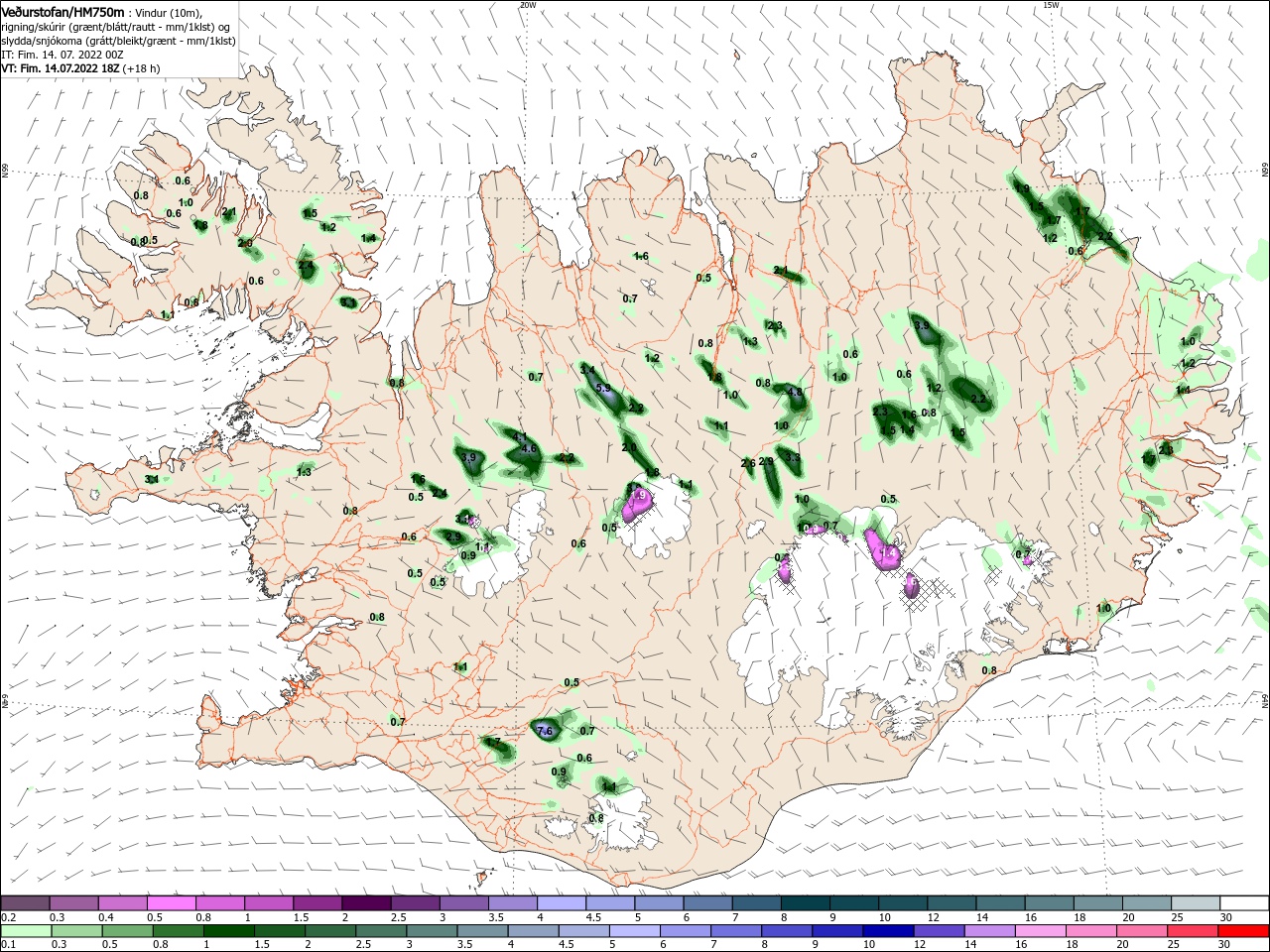Screen dimensions: 1270x952
Task: Select the initial time line 'IT: Fim. 14. 07. 2022 00Z'
Action: pos(63,55)
